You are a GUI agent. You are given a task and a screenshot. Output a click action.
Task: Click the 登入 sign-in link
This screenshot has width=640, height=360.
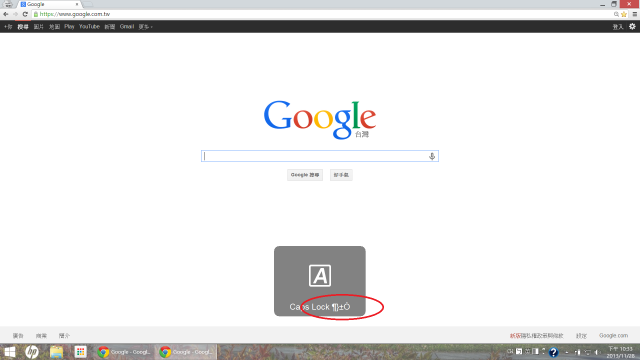click(618, 27)
